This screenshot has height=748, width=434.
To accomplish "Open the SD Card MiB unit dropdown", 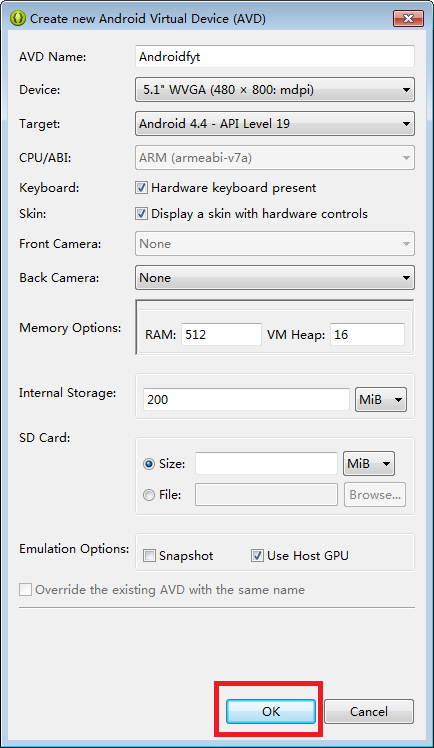I will point(369,464).
